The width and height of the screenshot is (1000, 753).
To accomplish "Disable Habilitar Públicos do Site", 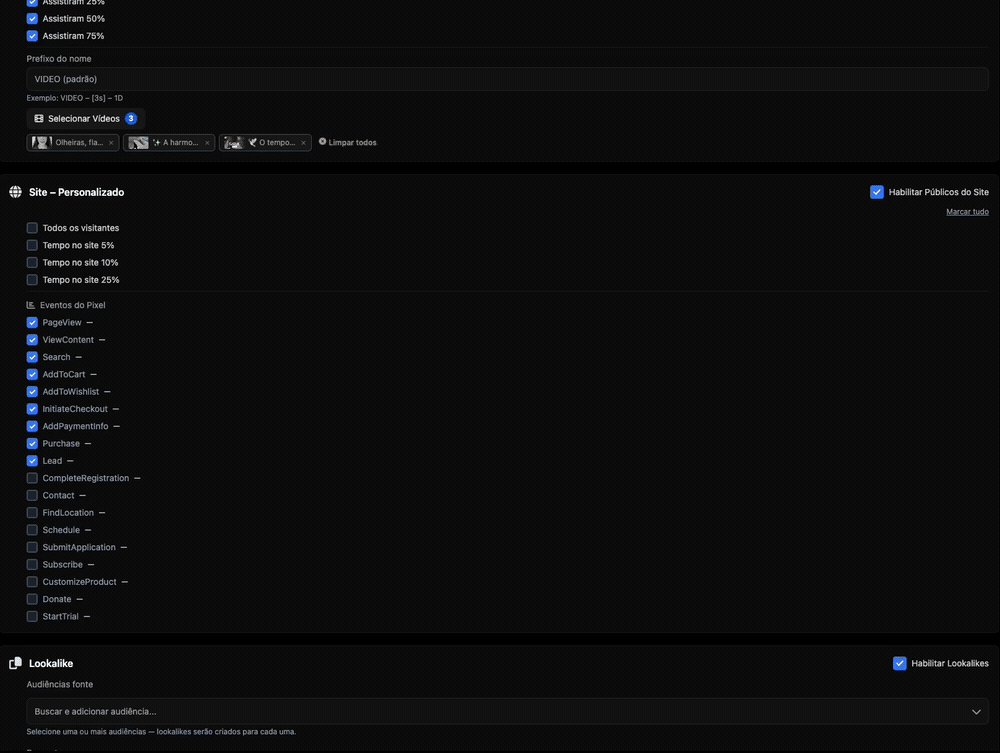I will [877, 192].
